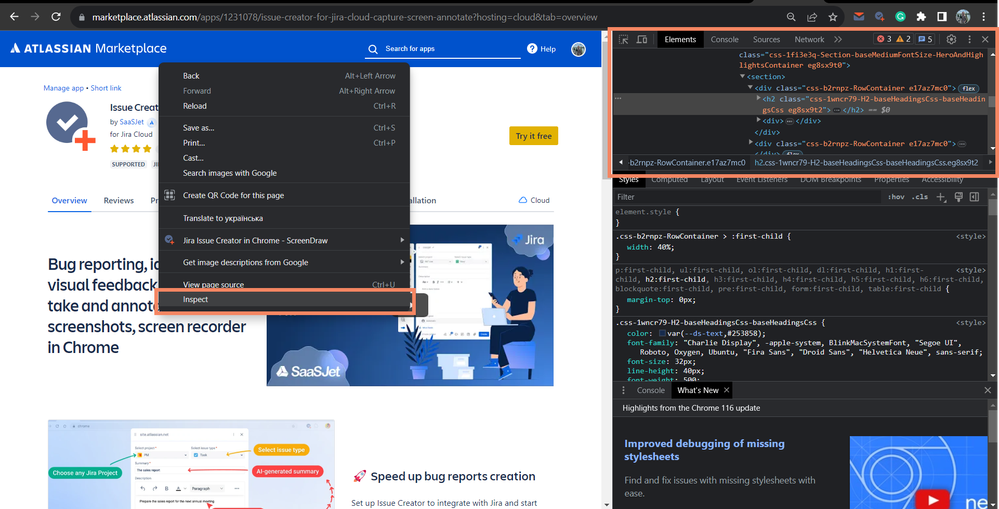Image resolution: width=999 pixels, height=509 pixels.
Task: Expand the div node below the h2
Action: [x=758, y=120]
